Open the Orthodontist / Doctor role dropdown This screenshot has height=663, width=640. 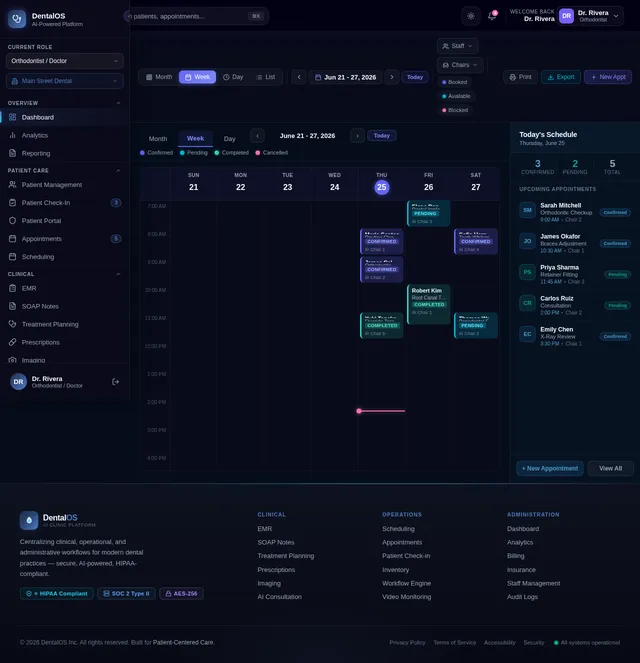coord(65,61)
